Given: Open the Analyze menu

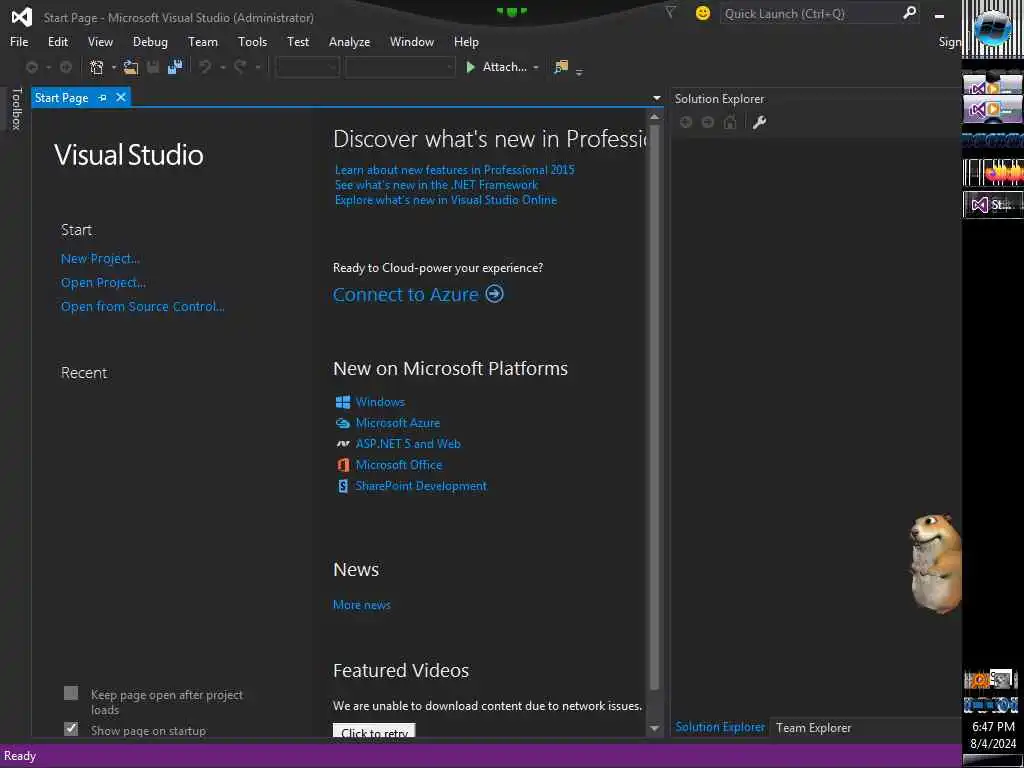Looking at the screenshot, I should pos(349,42).
